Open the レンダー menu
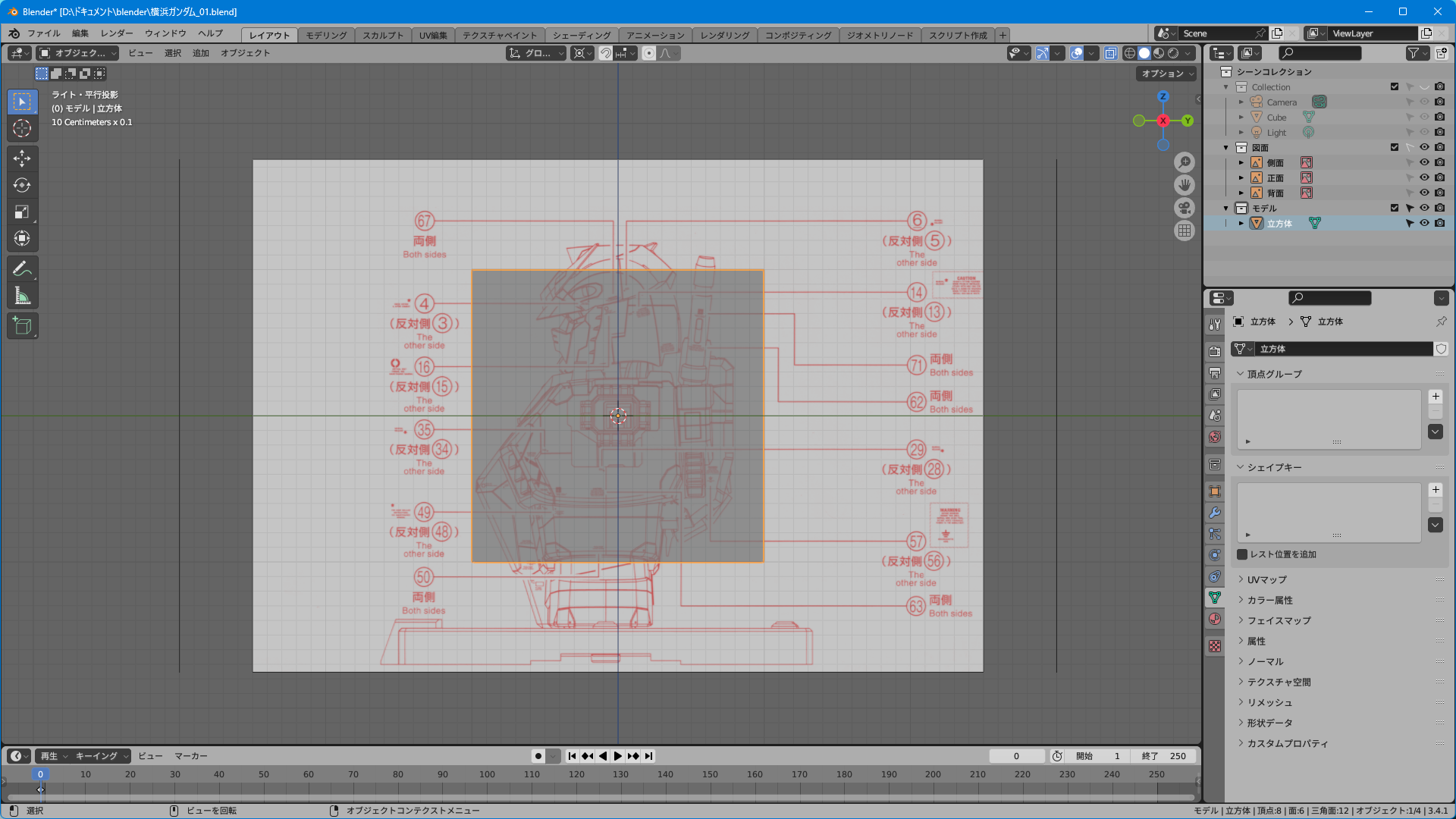This screenshot has width=1456, height=819. [116, 33]
